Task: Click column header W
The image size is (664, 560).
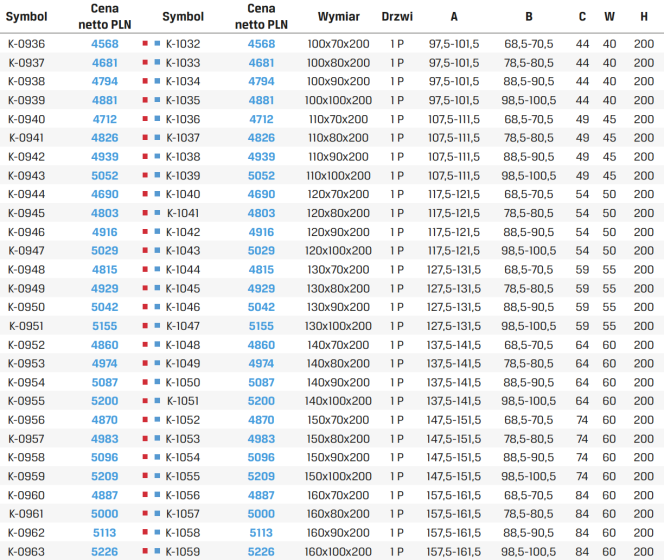Action: [609, 17]
